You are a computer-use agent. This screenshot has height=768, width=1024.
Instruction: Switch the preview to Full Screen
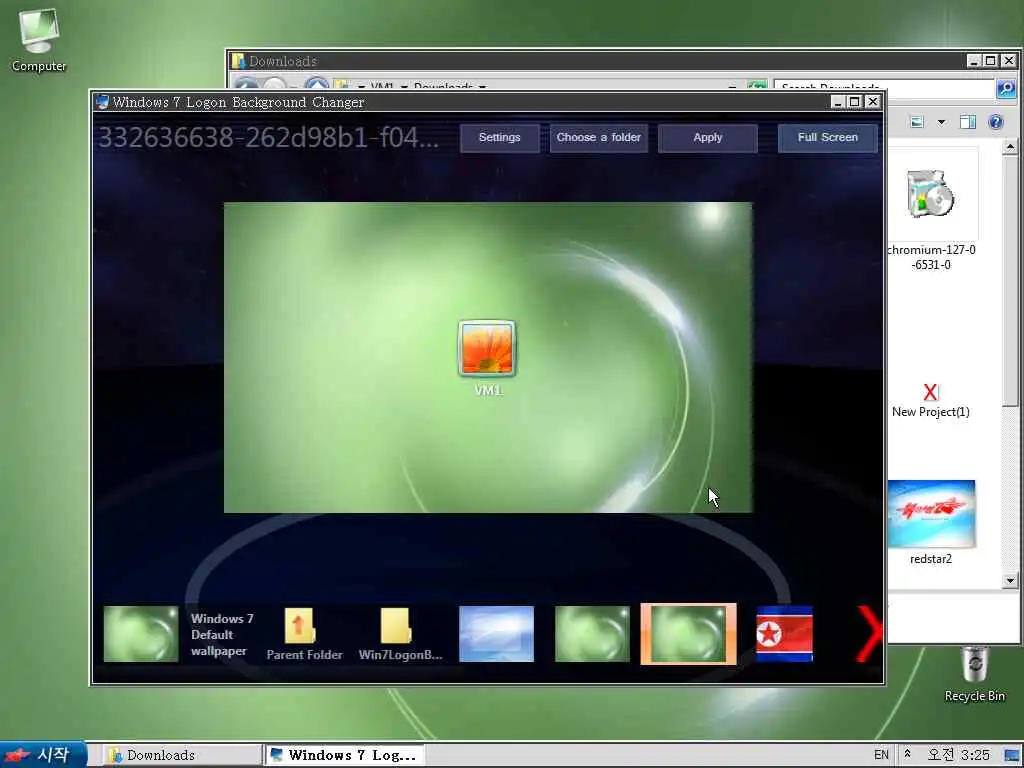(x=827, y=138)
